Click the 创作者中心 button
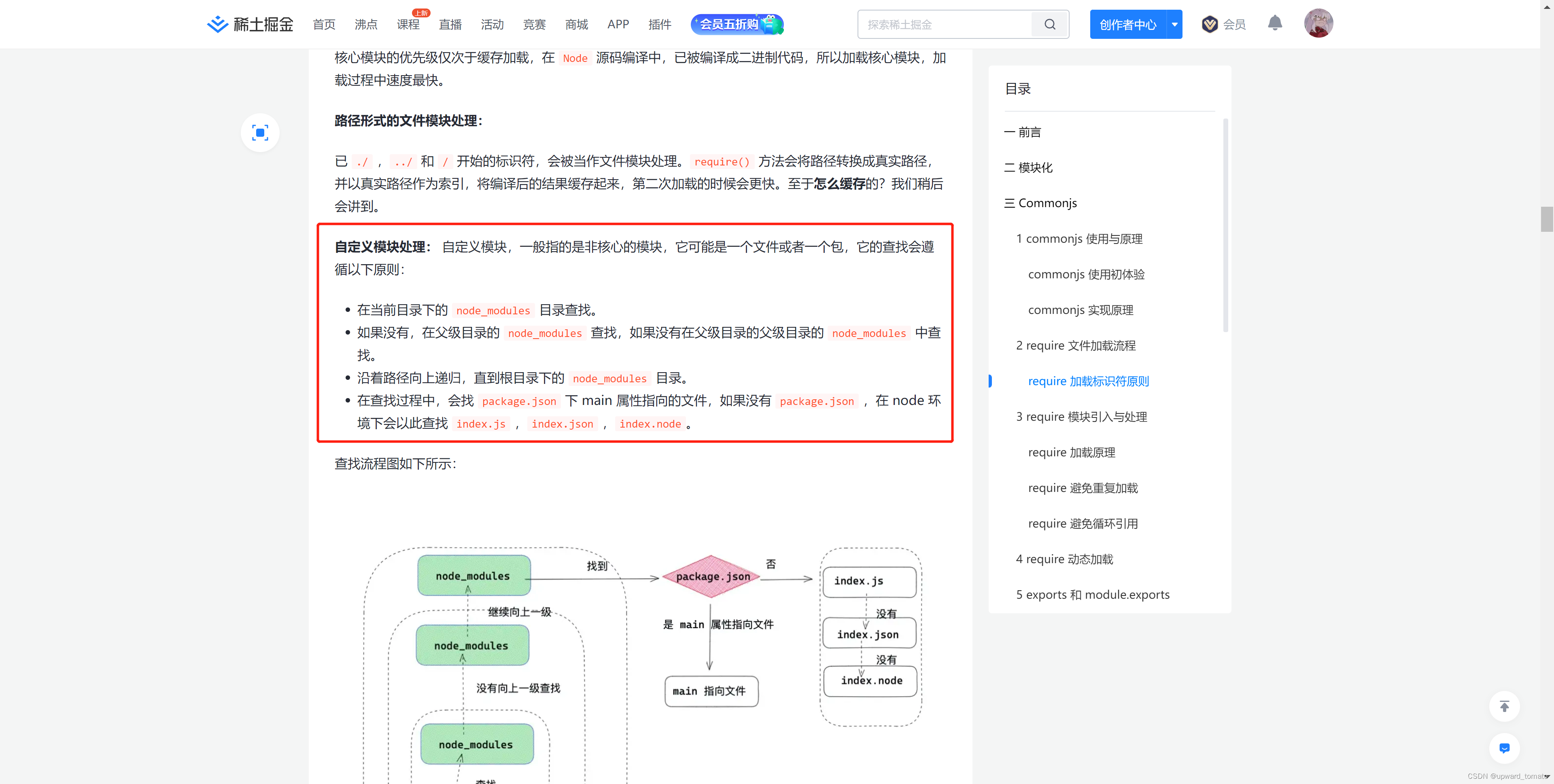1554x784 pixels. (x=1127, y=24)
